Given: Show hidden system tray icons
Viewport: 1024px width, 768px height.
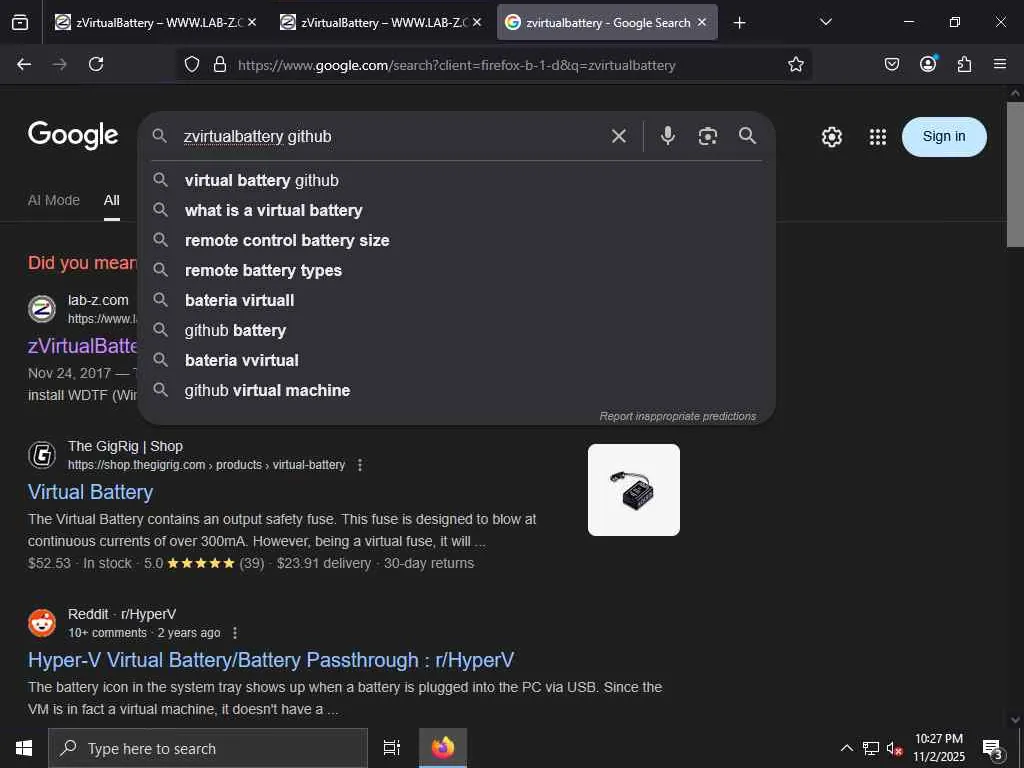Looking at the screenshot, I should (846, 748).
